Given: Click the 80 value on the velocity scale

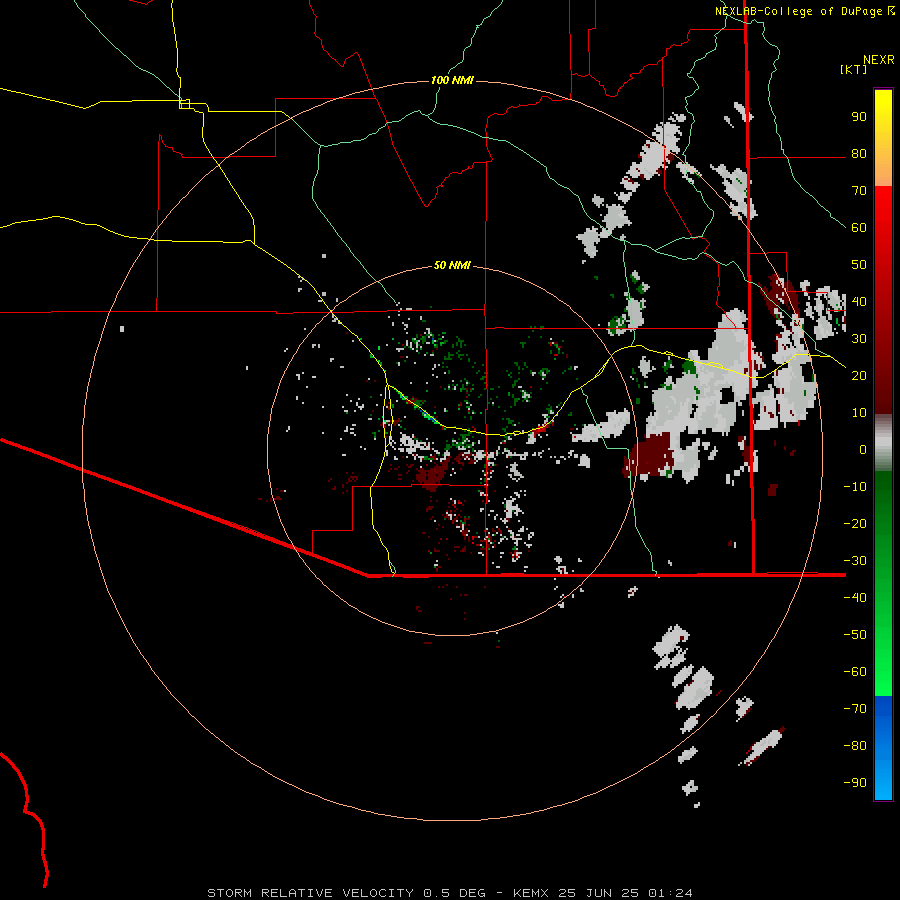Looking at the screenshot, I should pos(859,154).
